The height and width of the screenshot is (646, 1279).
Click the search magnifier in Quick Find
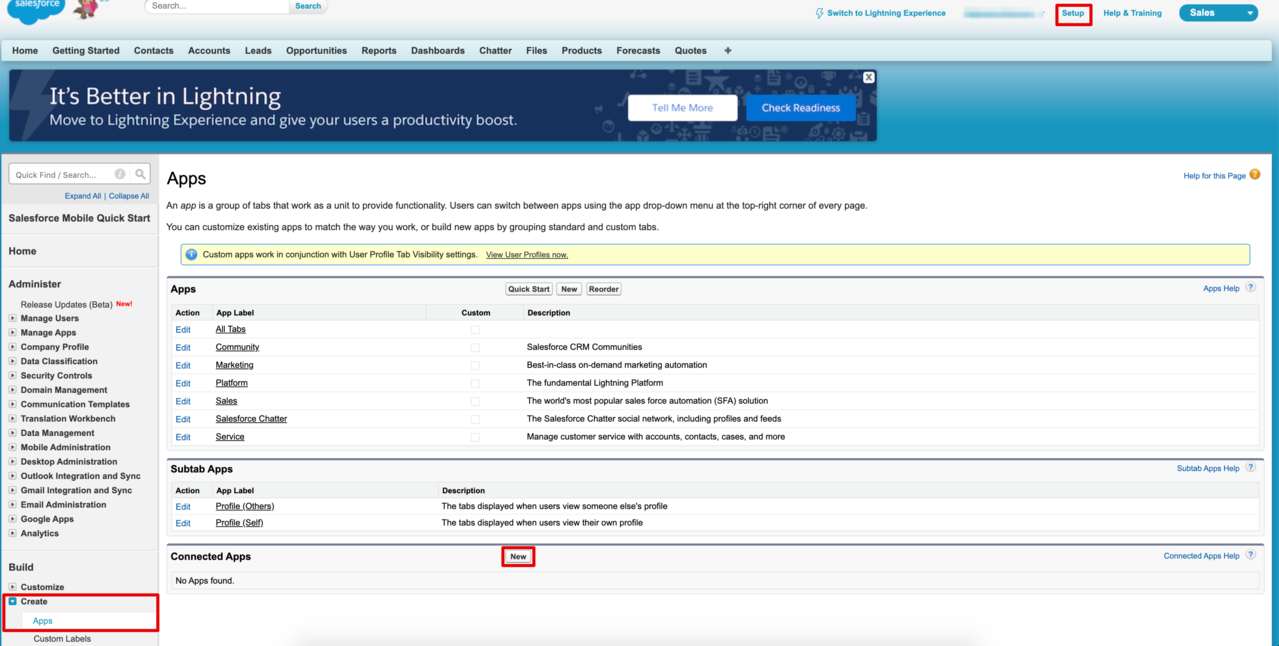[141, 174]
